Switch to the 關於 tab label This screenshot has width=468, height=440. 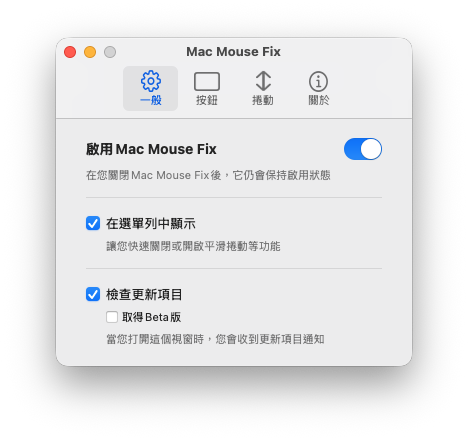(319, 100)
